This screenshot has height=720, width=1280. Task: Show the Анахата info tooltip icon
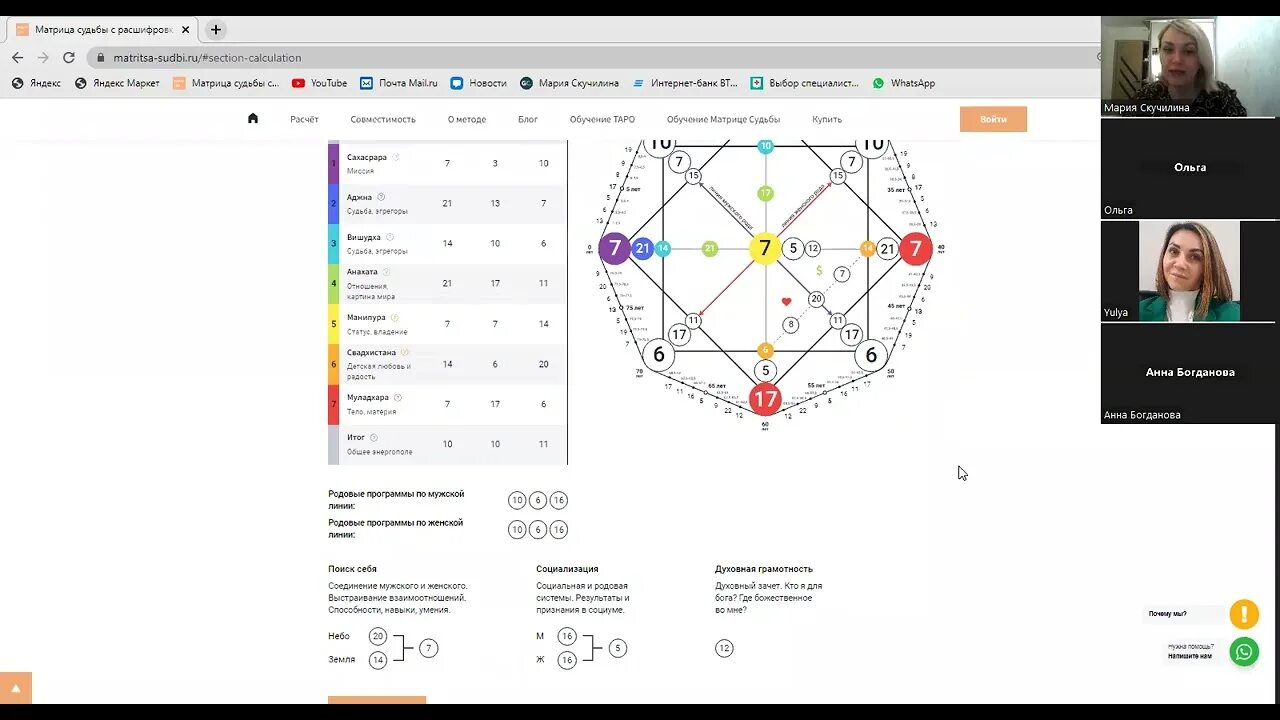click(386, 271)
